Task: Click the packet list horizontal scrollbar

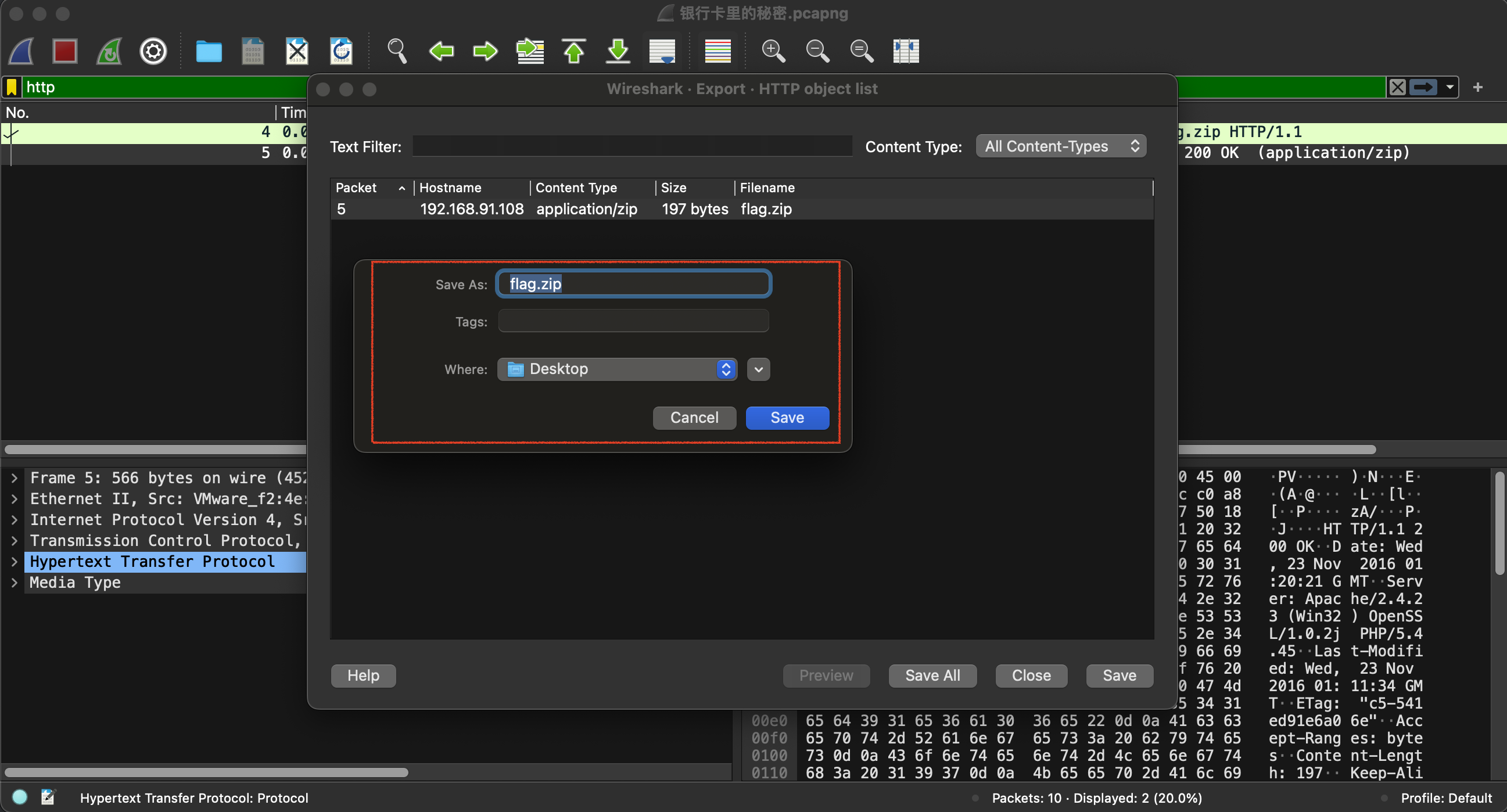Action: point(156,450)
